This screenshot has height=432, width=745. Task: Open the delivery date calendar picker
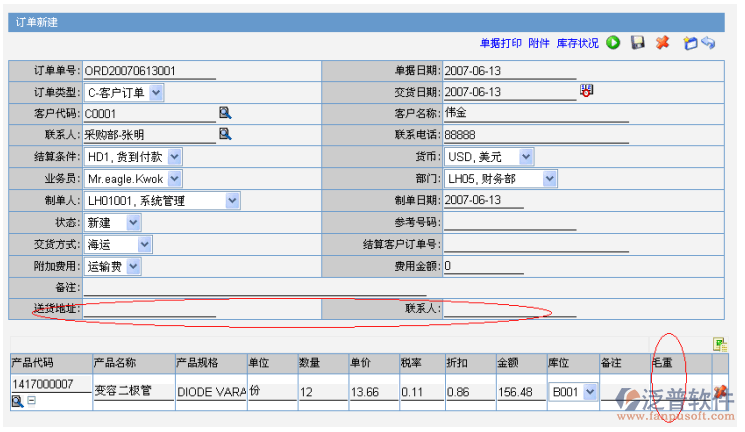coord(587,91)
